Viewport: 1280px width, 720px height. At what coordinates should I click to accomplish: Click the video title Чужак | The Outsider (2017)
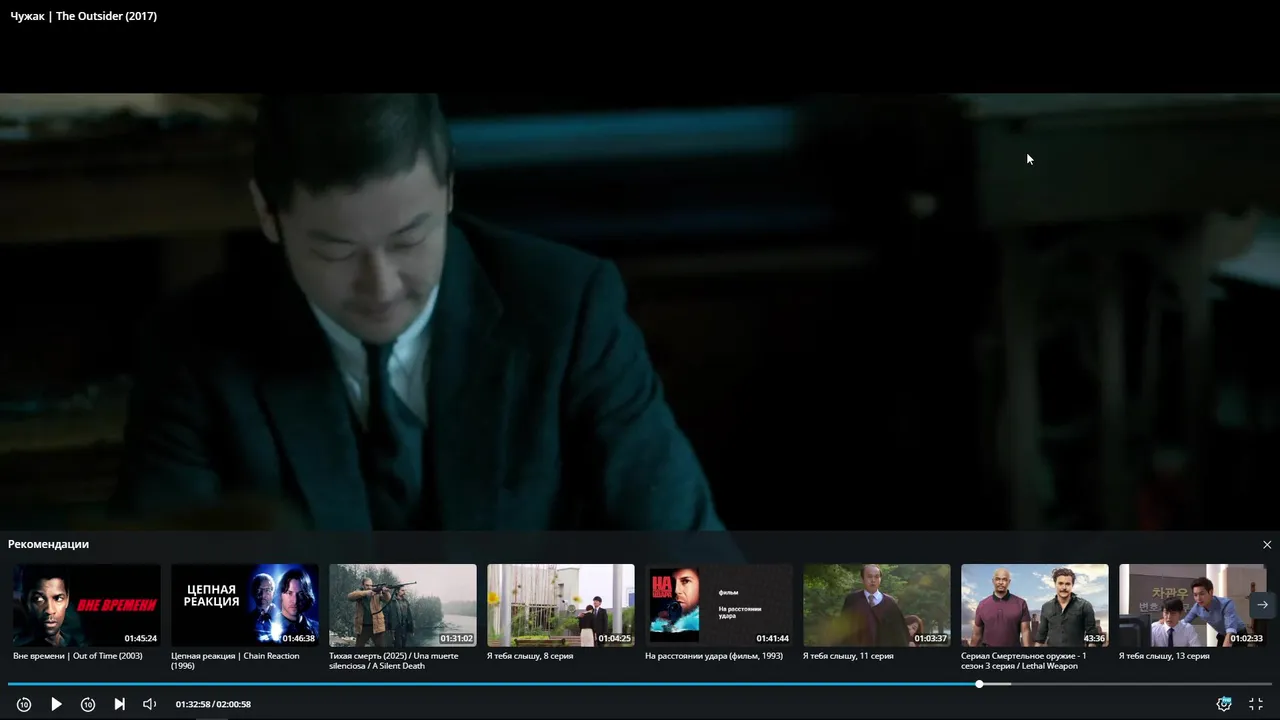(84, 16)
